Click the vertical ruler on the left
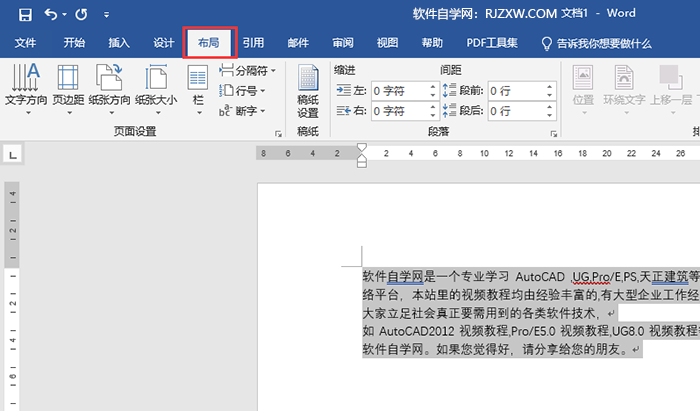Screen dimensions: 700x411 coord(12,296)
